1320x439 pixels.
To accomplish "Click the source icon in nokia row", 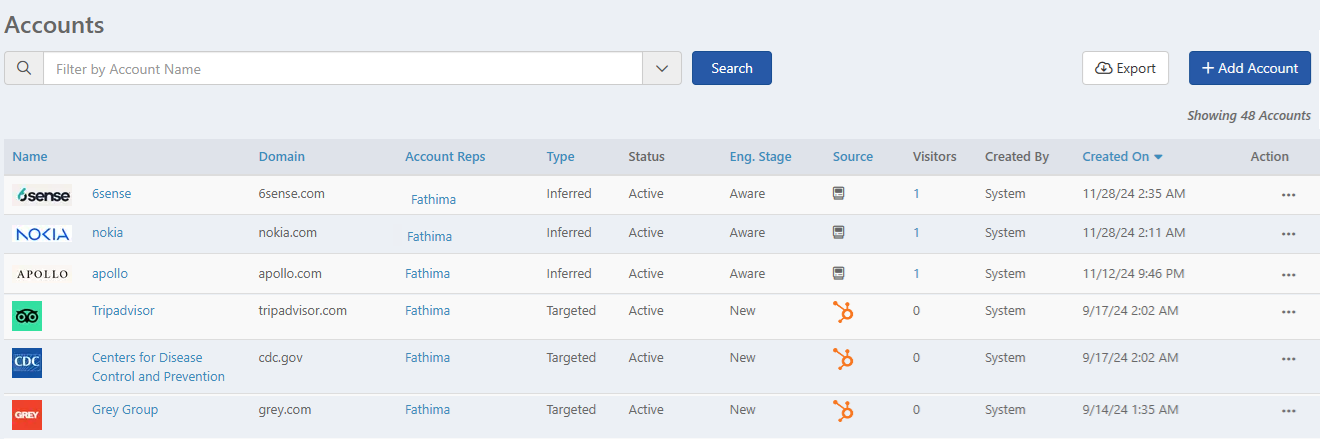I will (x=839, y=233).
